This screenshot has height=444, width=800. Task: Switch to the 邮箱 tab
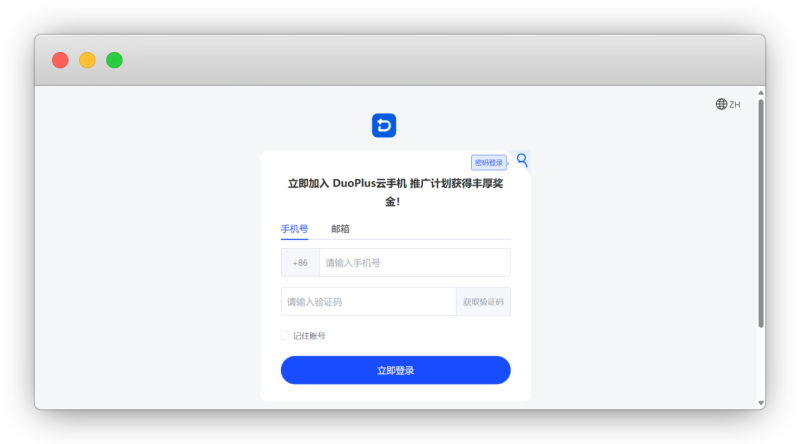[340, 229]
